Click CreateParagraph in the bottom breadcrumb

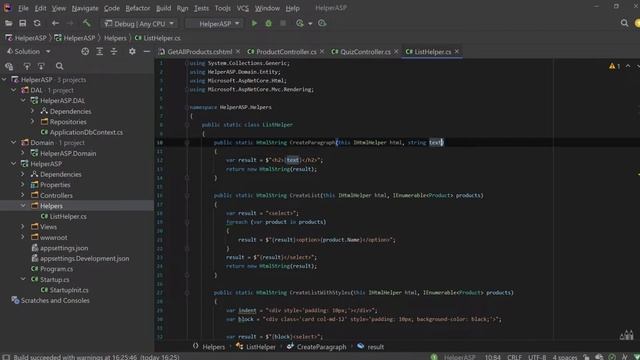click(317, 347)
